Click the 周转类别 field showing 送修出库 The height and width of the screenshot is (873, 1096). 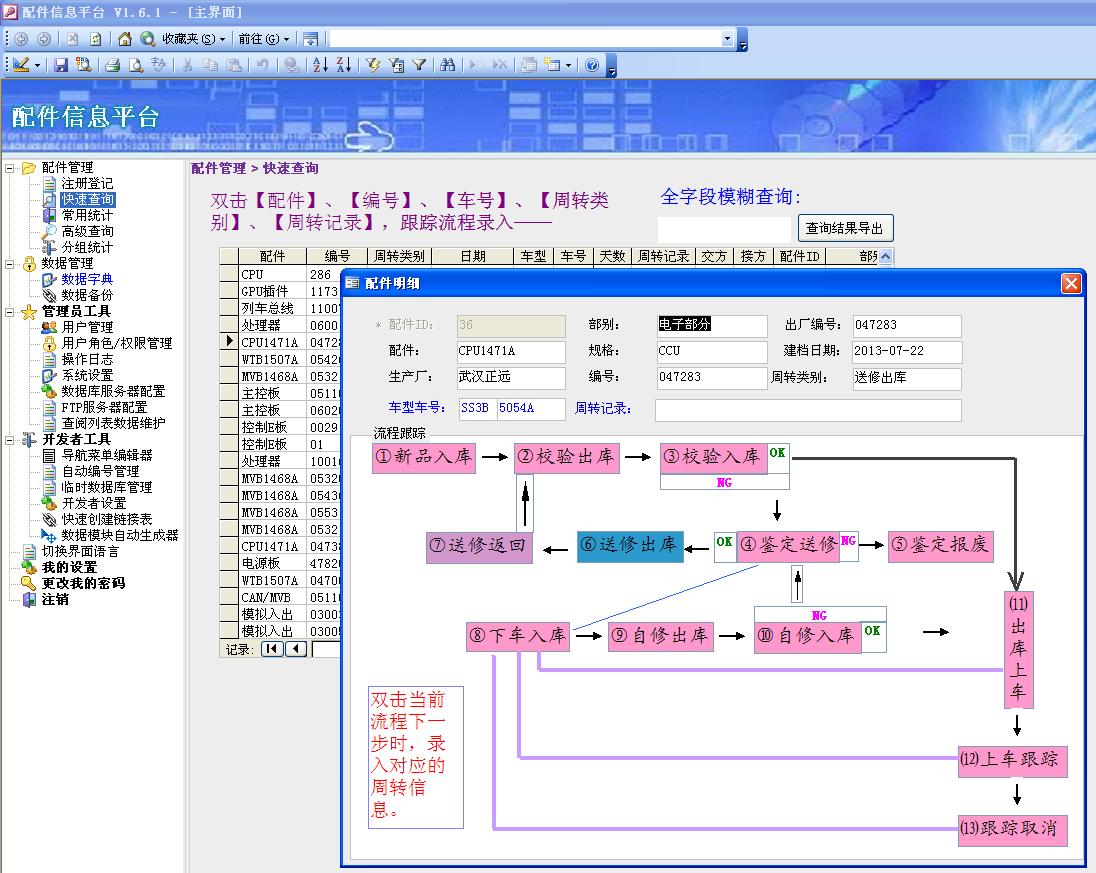point(907,378)
